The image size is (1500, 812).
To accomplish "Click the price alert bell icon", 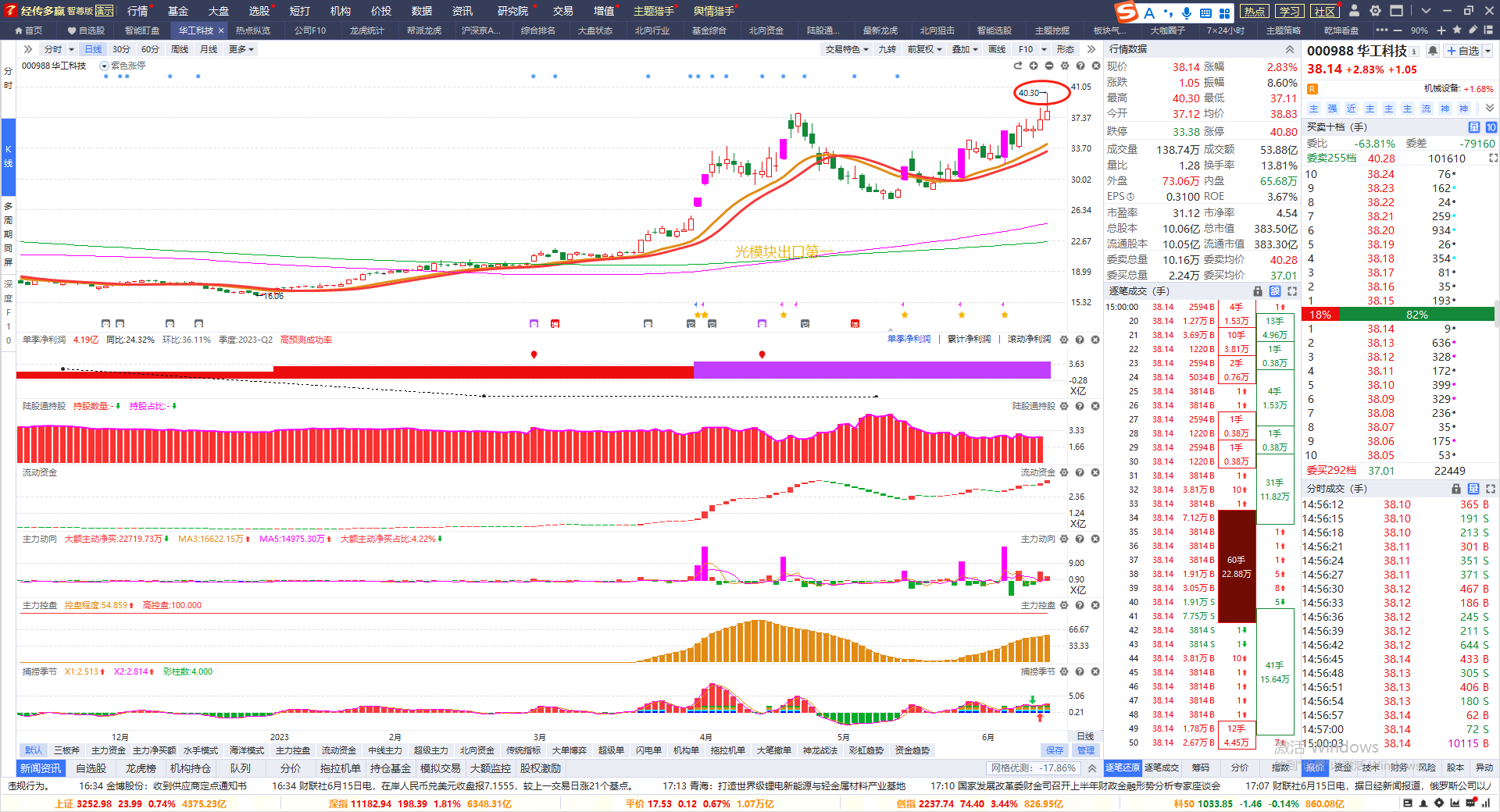I will click(1432, 51).
